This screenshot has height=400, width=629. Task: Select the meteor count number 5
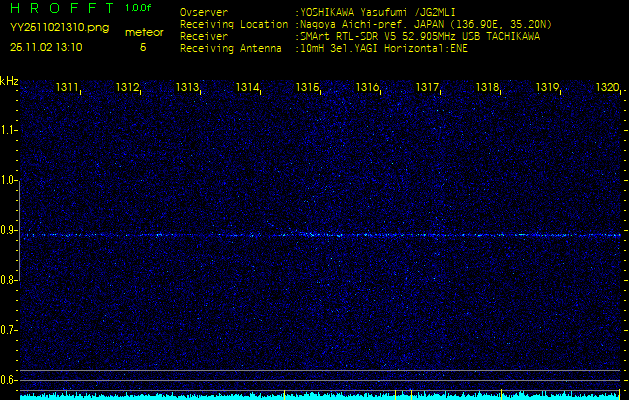tap(142, 47)
